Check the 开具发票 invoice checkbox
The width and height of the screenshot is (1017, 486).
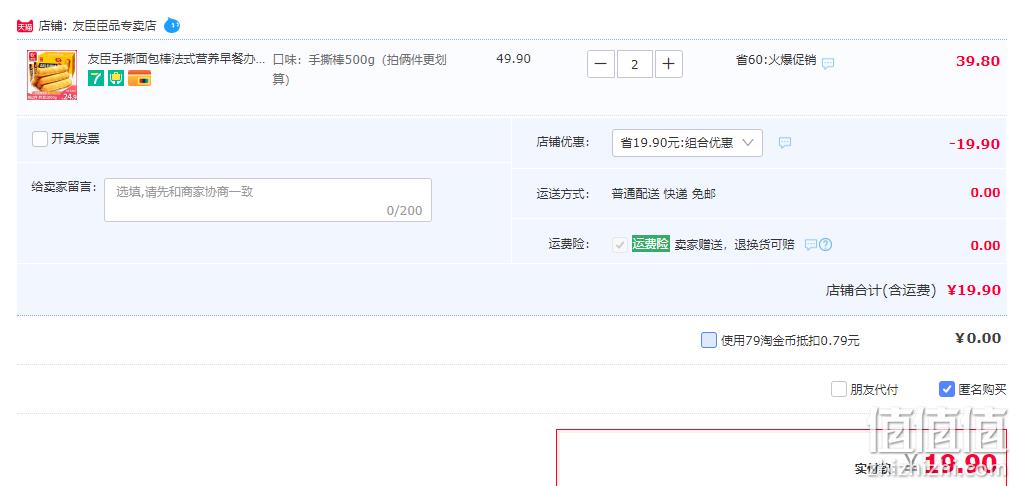click(x=40, y=139)
